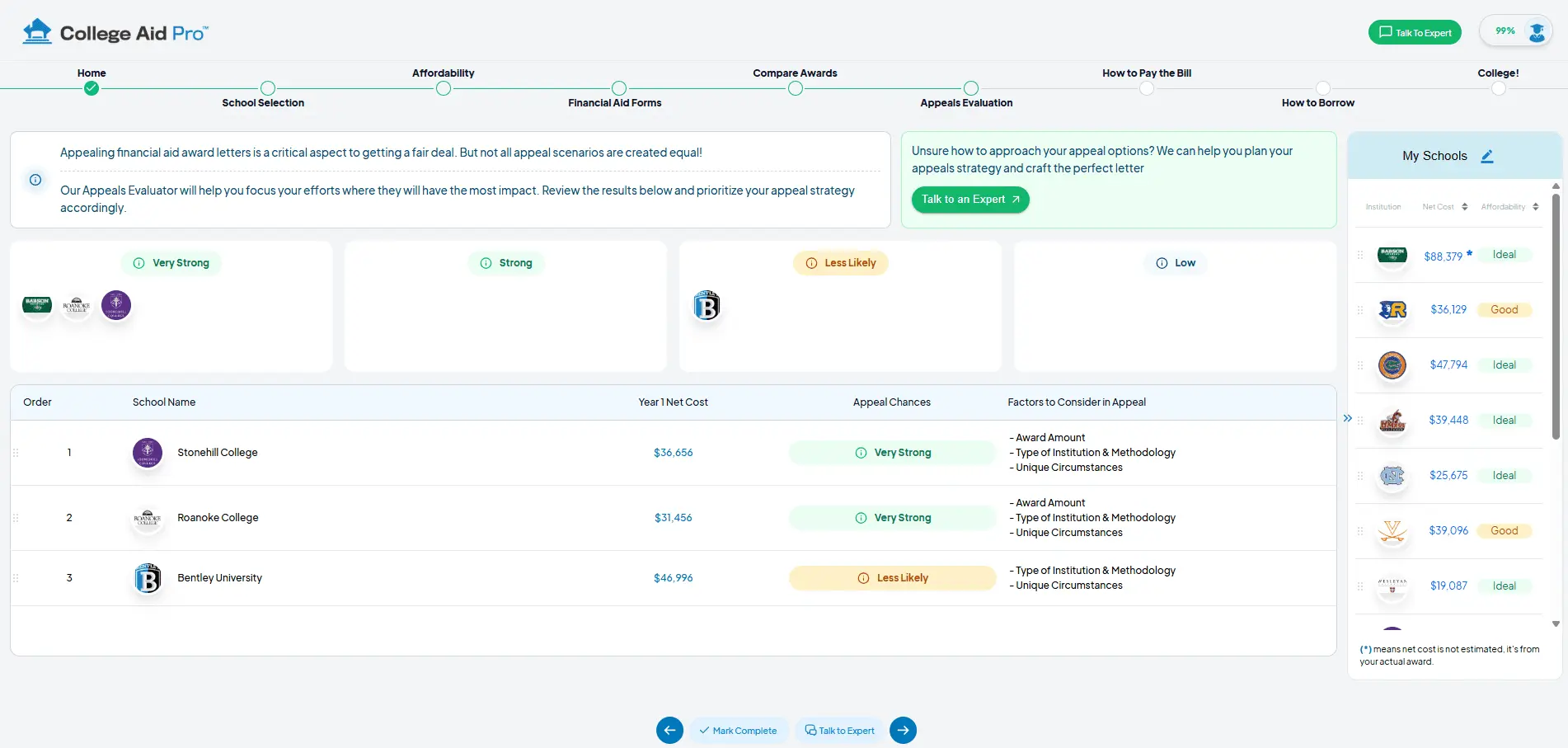Click Mark Complete button
1568x748 pixels.
pyautogui.click(x=739, y=730)
